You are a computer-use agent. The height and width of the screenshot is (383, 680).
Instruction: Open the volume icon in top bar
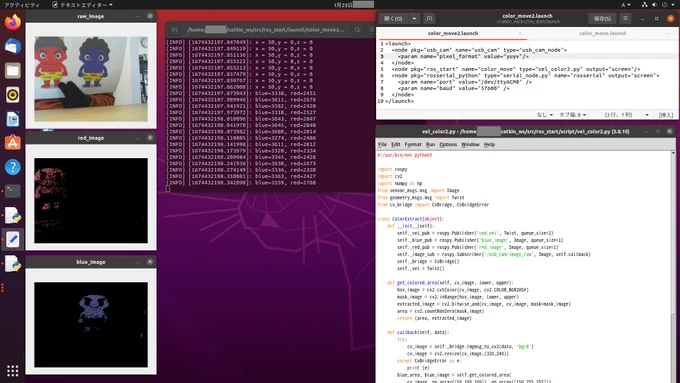pos(654,5)
